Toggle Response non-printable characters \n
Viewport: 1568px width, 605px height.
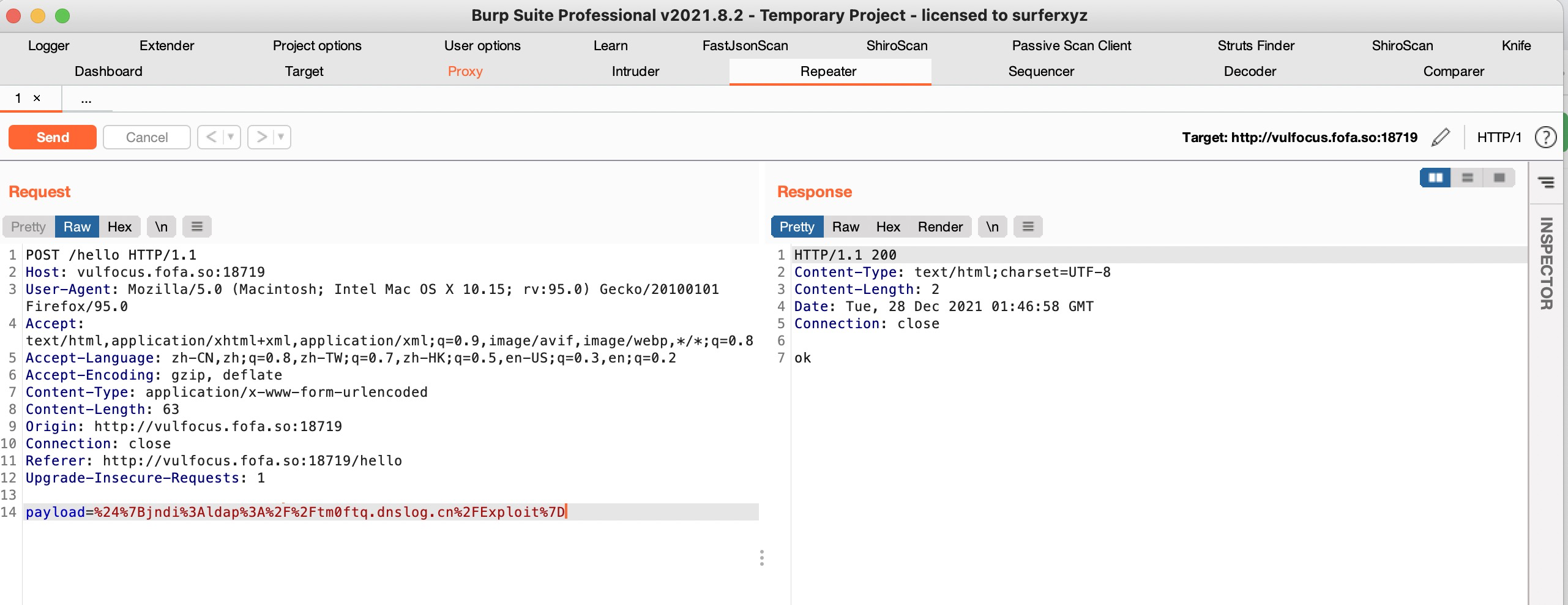pyautogui.click(x=993, y=227)
